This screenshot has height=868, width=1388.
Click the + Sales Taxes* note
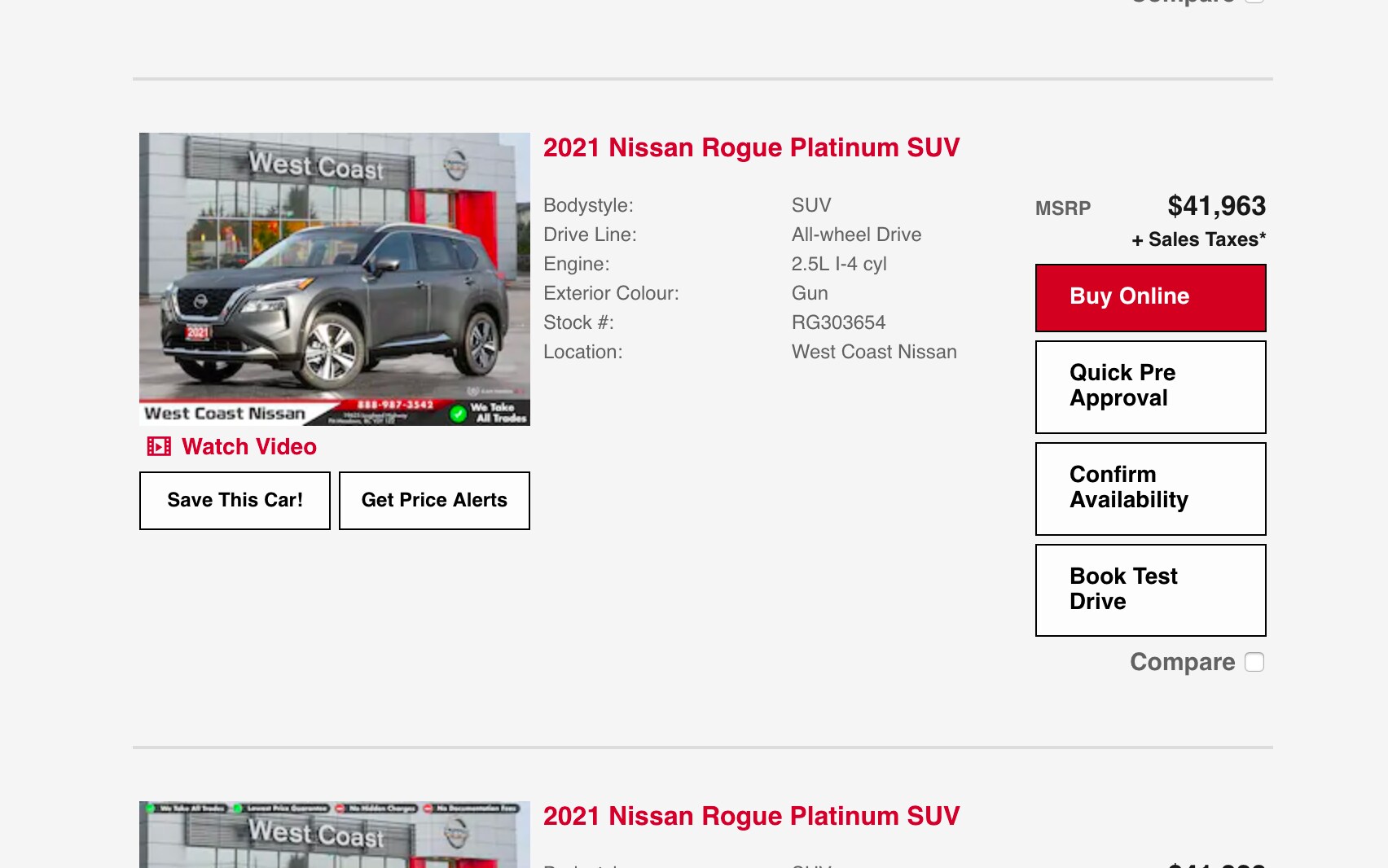tap(1198, 239)
